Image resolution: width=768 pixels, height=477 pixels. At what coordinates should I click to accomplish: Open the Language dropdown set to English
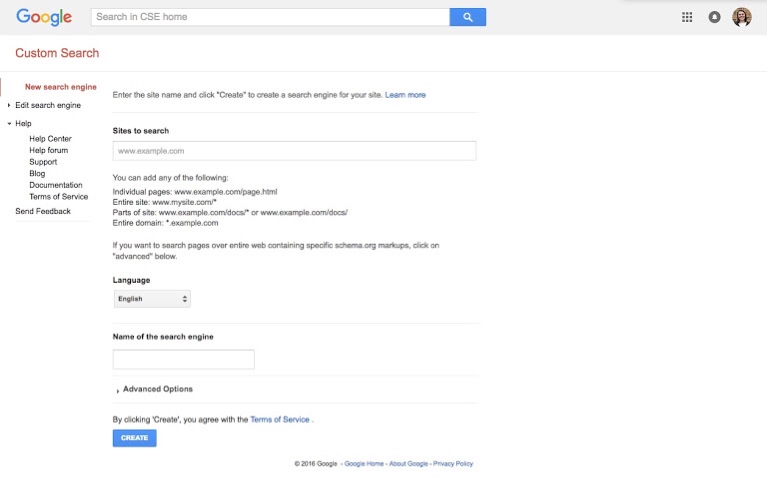click(x=152, y=299)
